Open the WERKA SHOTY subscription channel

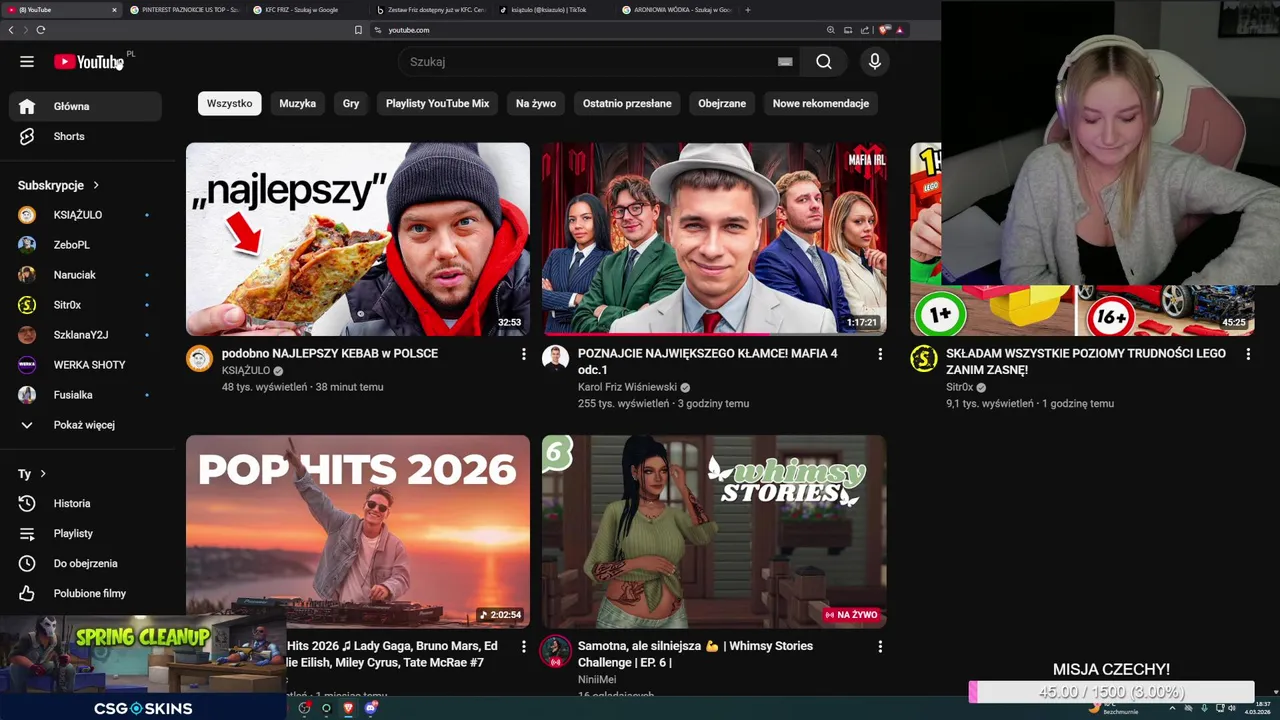pyautogui.click(x=85, y=365)
